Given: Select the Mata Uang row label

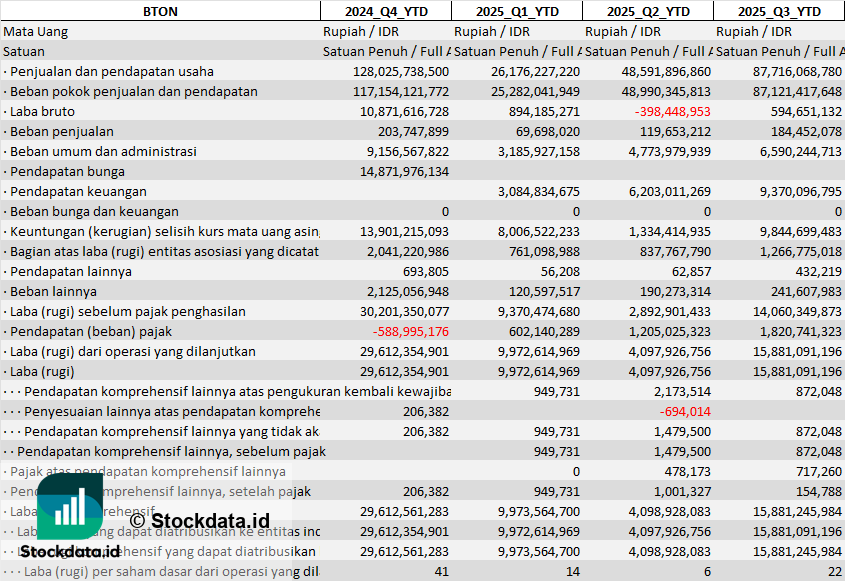Looking at the screenshot, I should coord(35,31).
